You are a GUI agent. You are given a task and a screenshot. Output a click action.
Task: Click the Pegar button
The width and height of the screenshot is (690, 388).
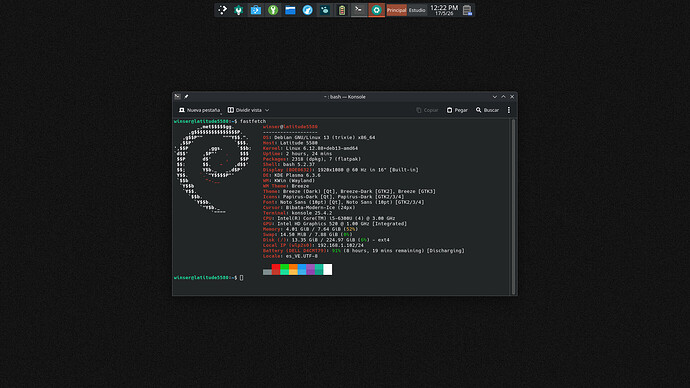pos(457,110)
